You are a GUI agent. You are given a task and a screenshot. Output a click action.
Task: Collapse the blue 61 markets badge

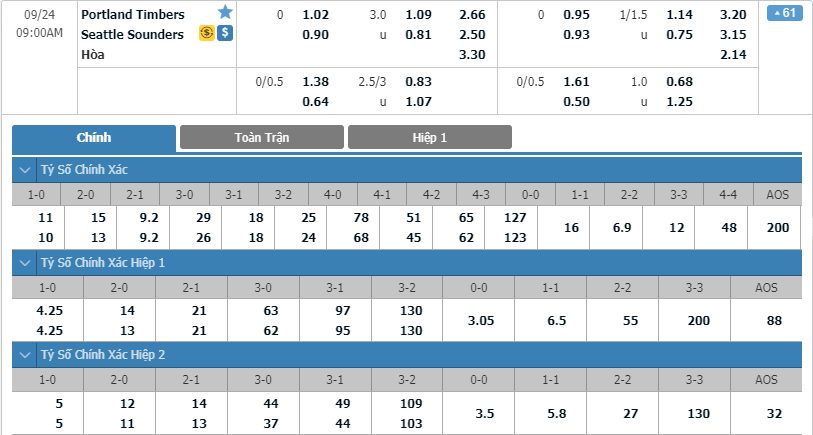(784, 12)
